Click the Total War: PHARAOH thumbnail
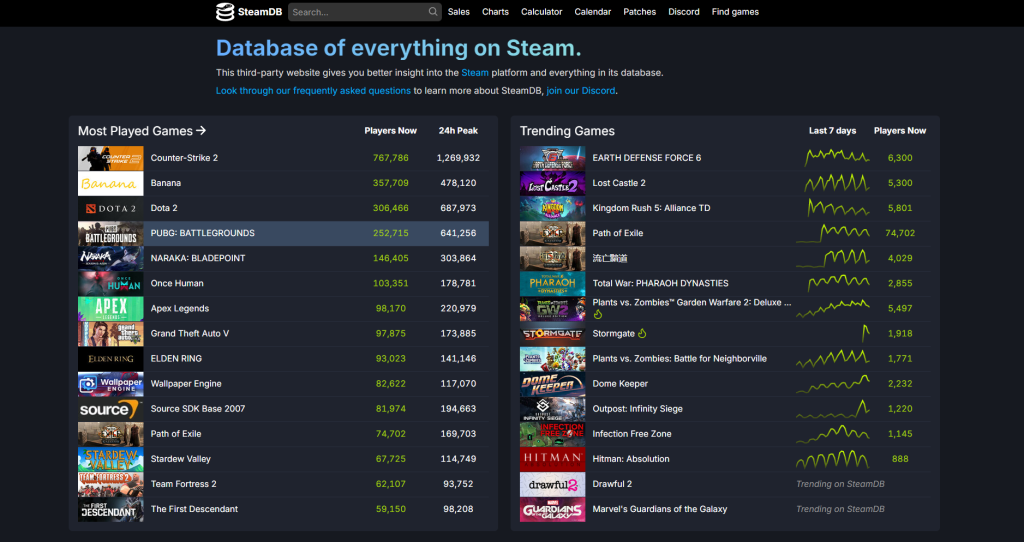 coord(552,283)
